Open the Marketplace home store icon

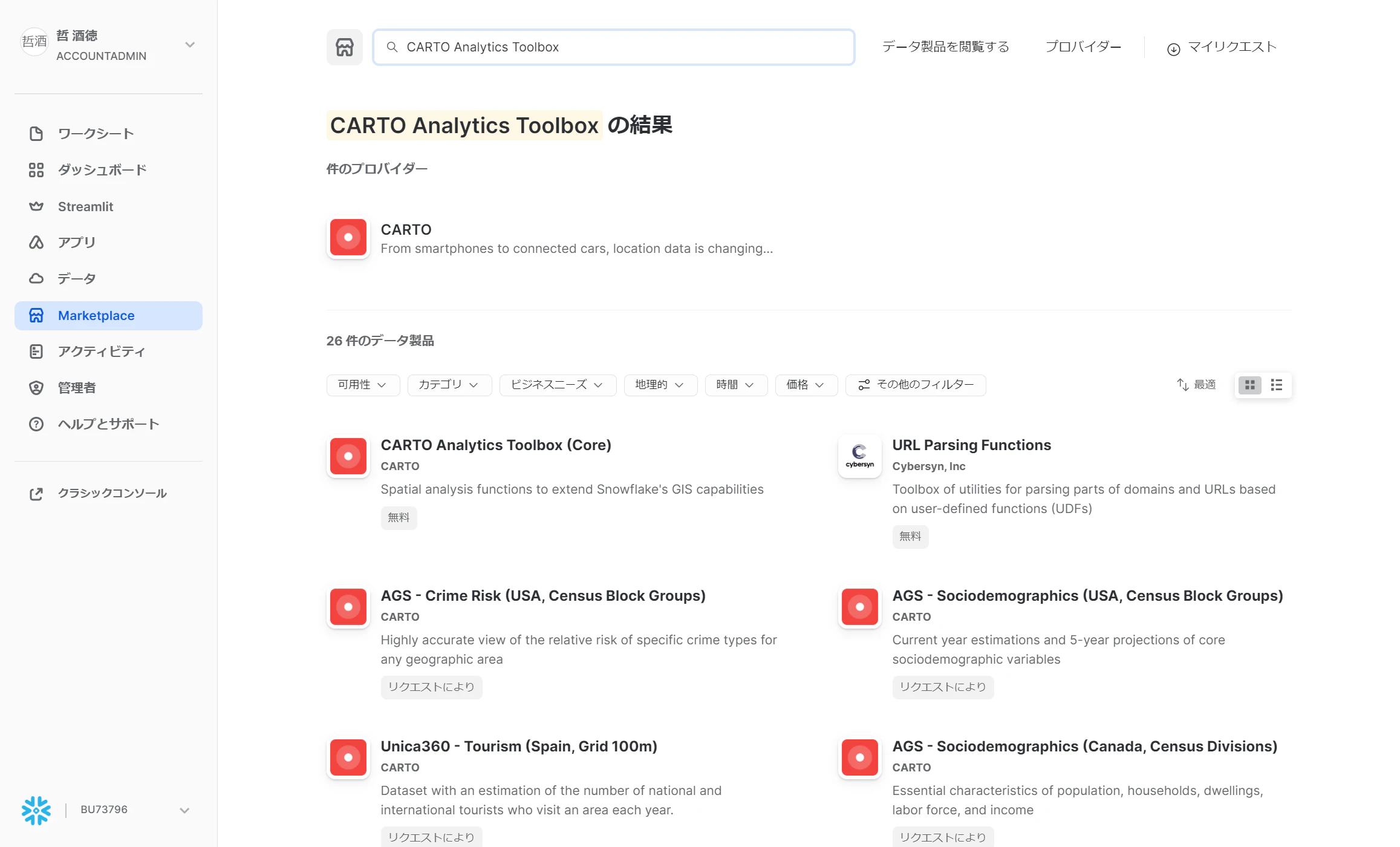345,47
